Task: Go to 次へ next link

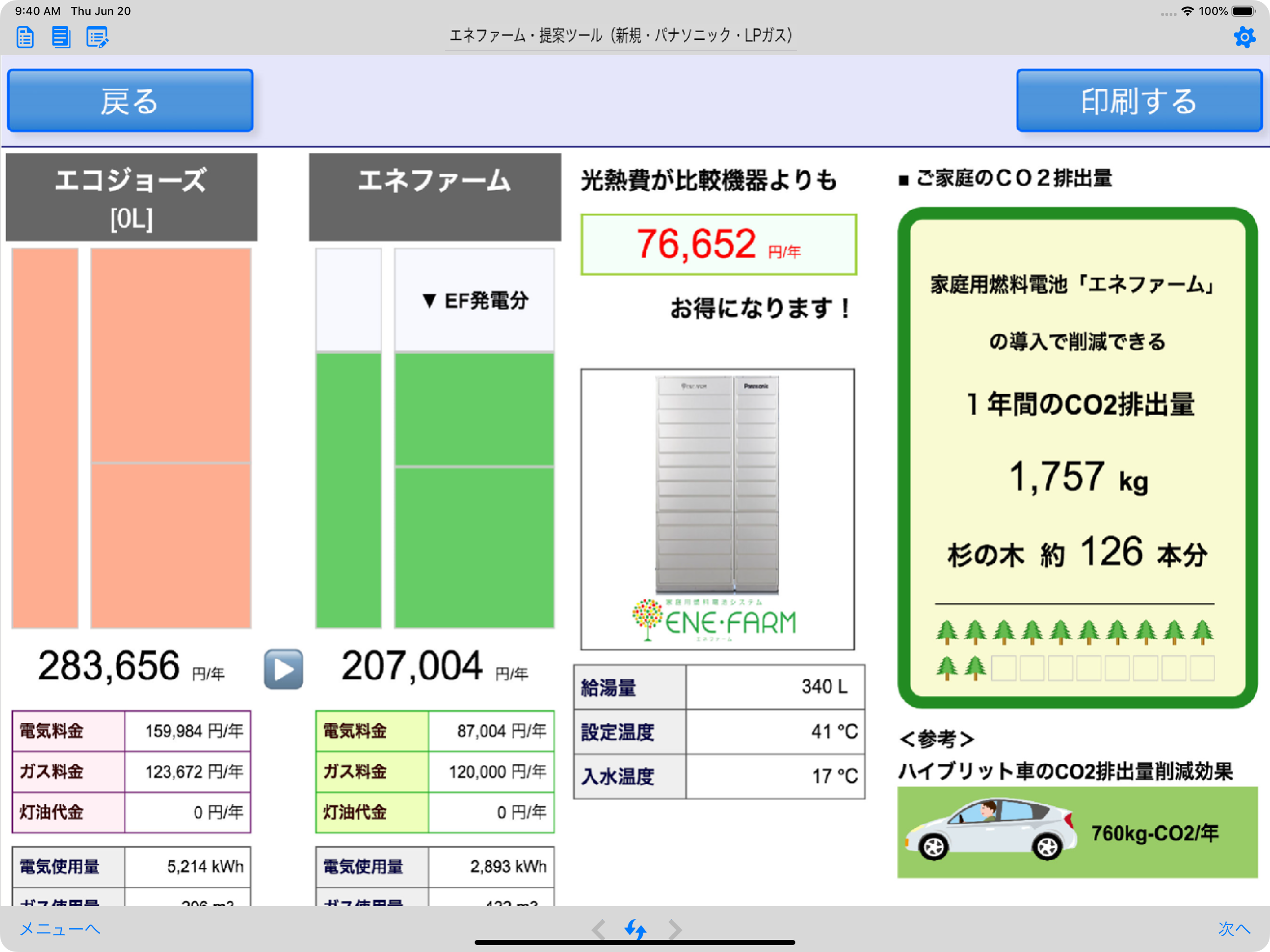Action: [1234, 928]
